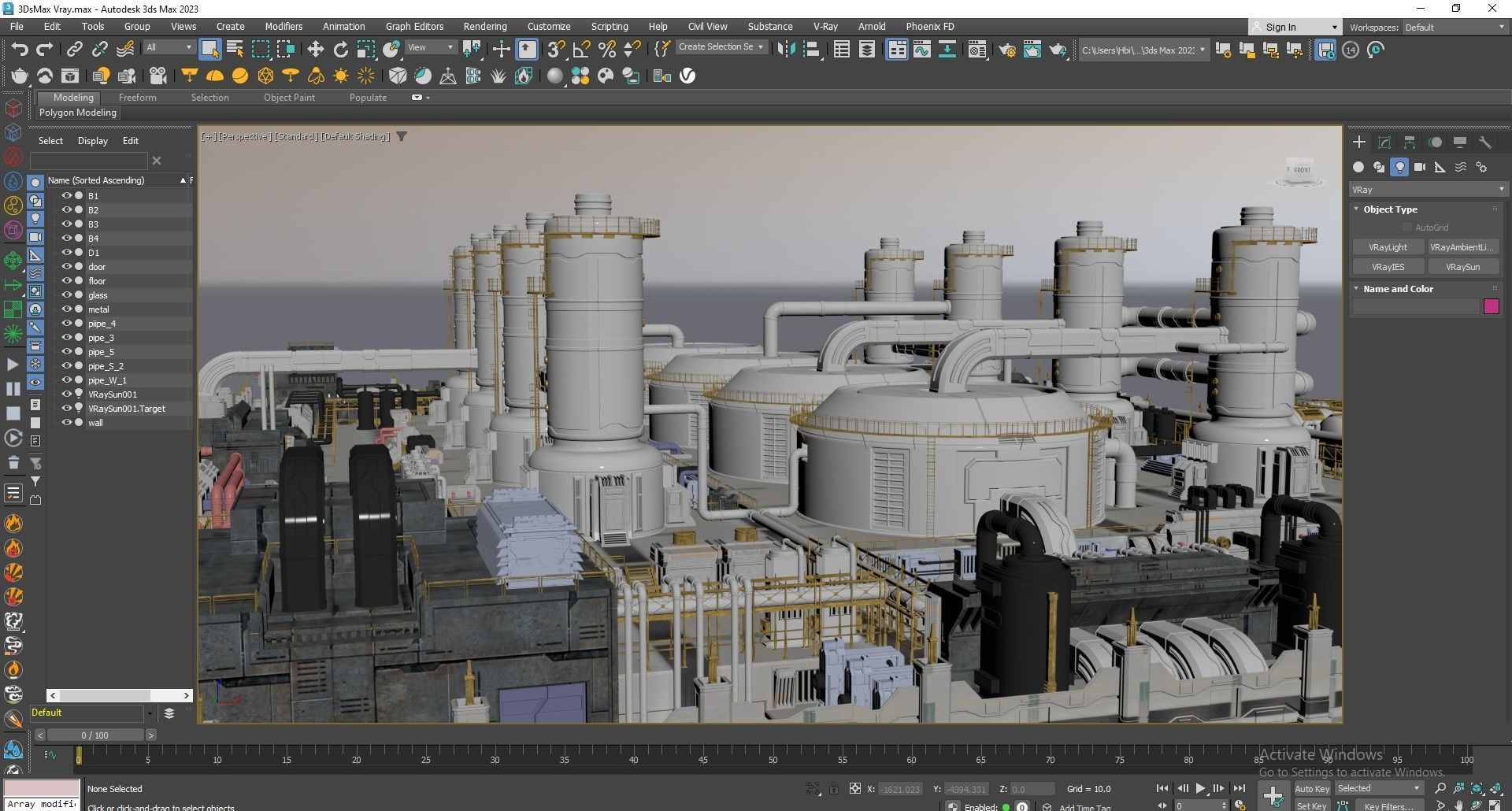Screen dimensions: 1512x811
Task: Click the Scene Explorer search field
Action: tap(88, 161)
